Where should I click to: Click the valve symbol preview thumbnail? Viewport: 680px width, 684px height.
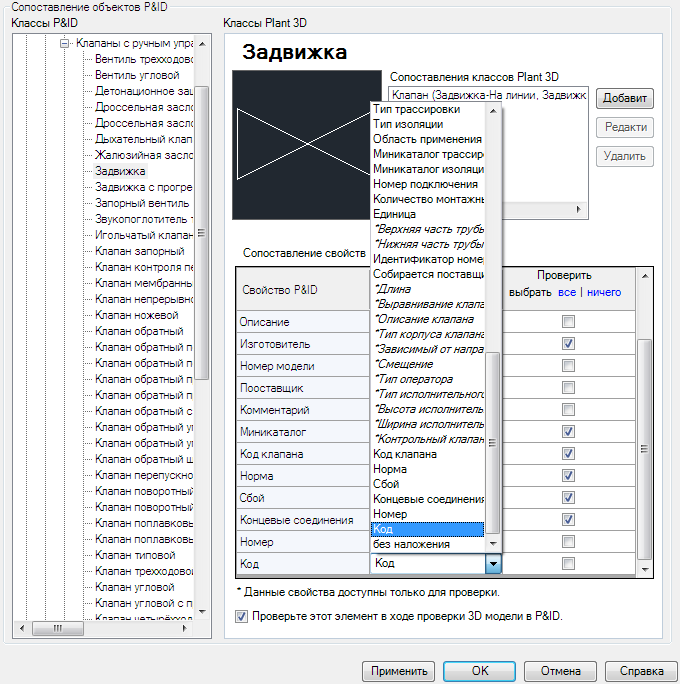[302, 145]
